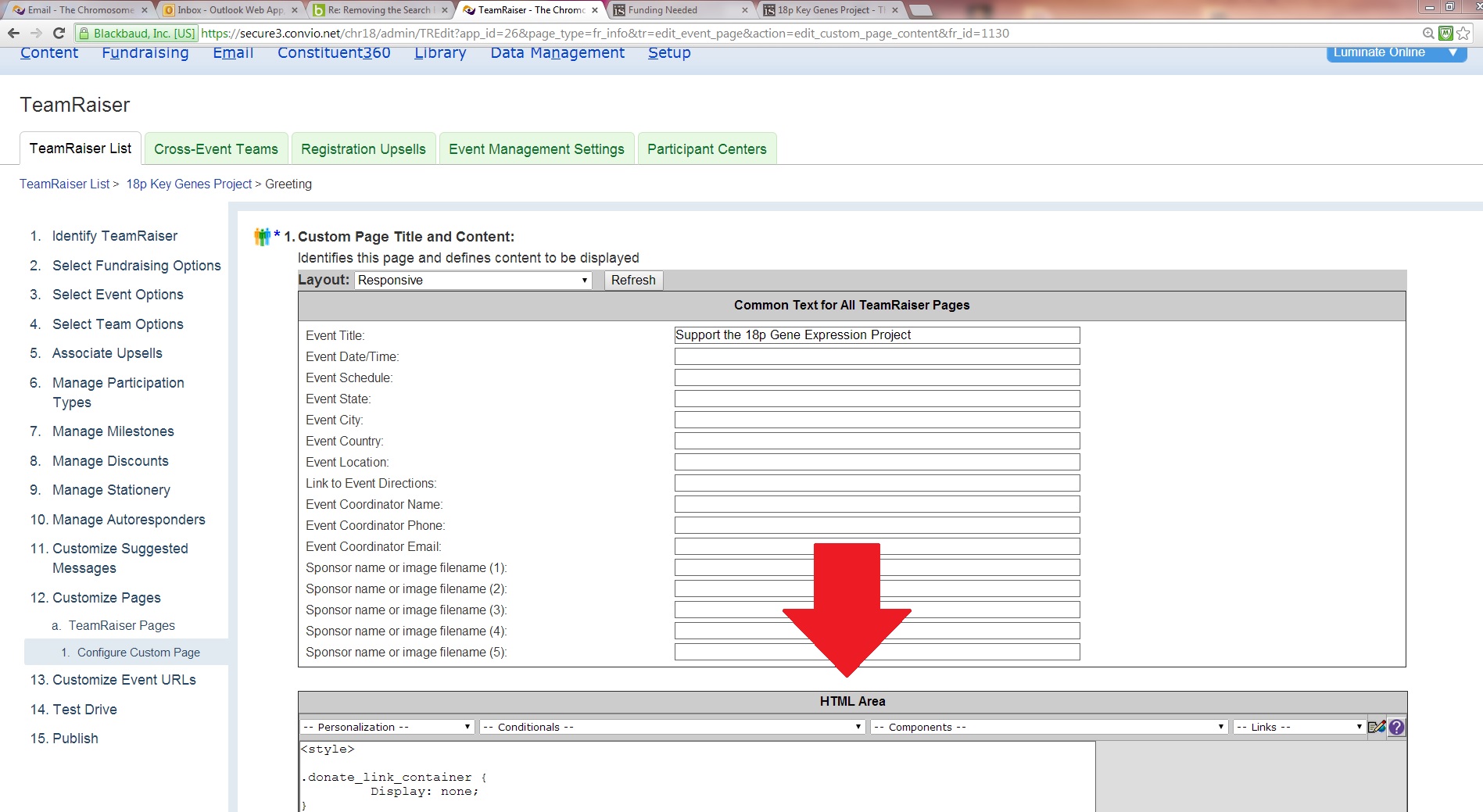Image resolution: width=1483 pixels, height=812 pixels.
Task: Open the Email menu
Action: click(233, 52)
